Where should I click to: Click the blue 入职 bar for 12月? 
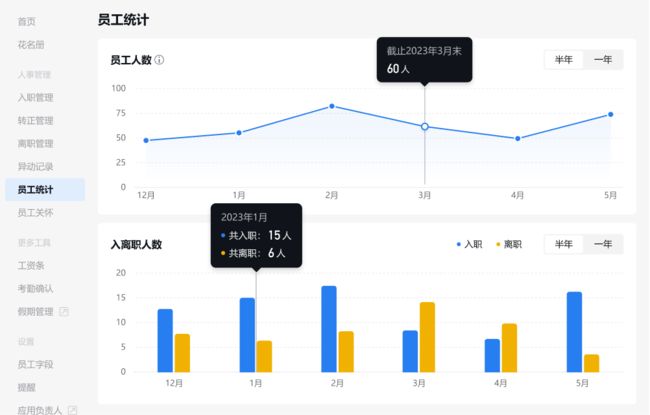click(165, 340)
